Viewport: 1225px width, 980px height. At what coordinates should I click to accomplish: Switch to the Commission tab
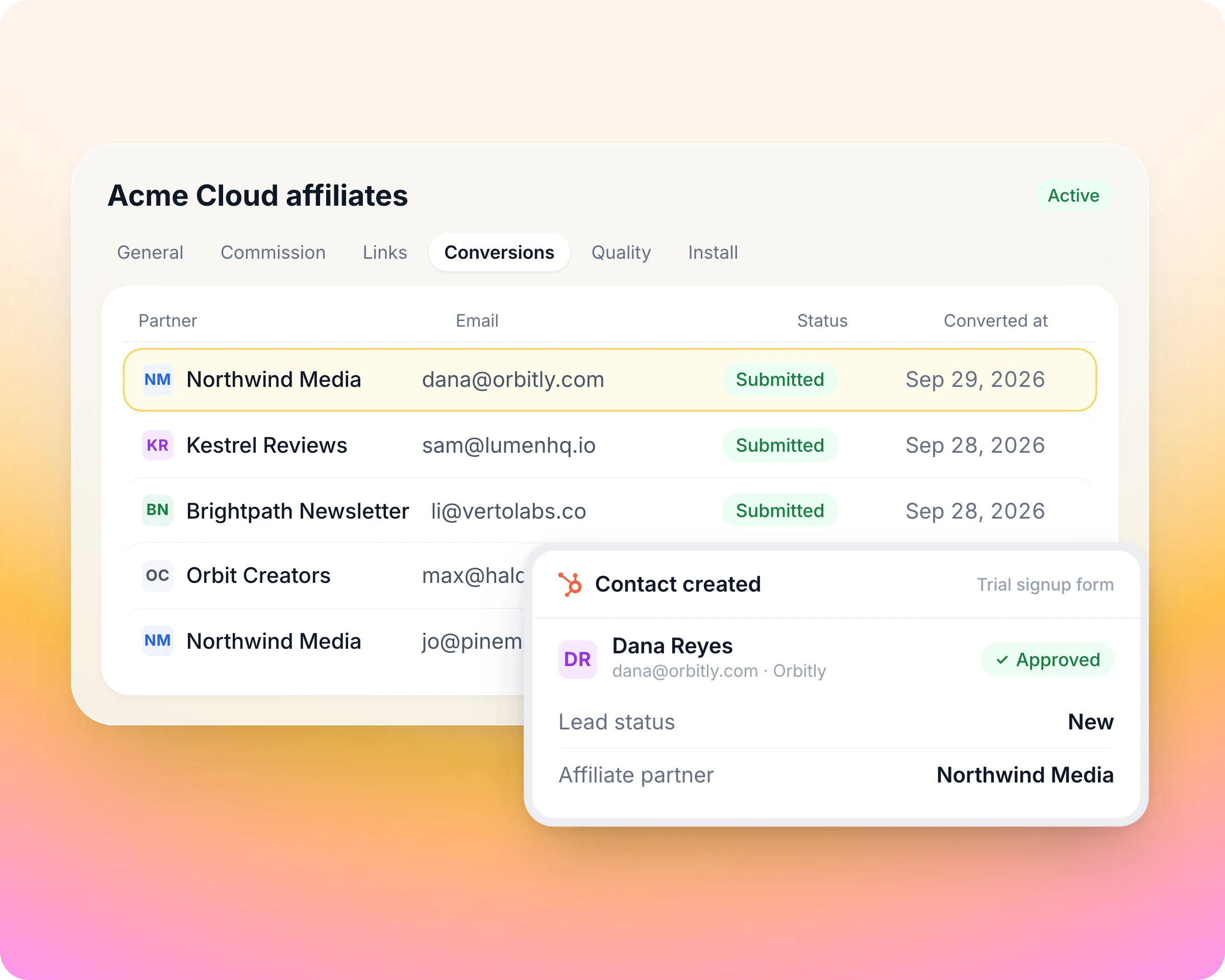[273, 252]
